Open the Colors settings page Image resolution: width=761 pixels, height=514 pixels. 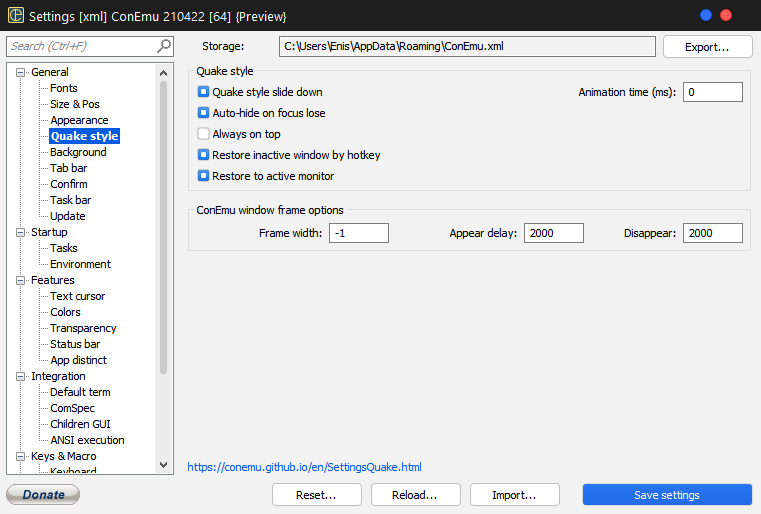(x=65, y=312)
